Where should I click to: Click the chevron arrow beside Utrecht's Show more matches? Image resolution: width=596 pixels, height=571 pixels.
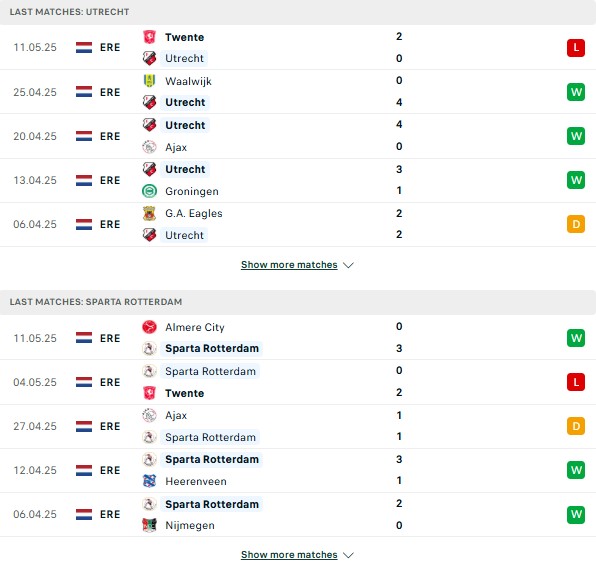[x=348, y=265]
